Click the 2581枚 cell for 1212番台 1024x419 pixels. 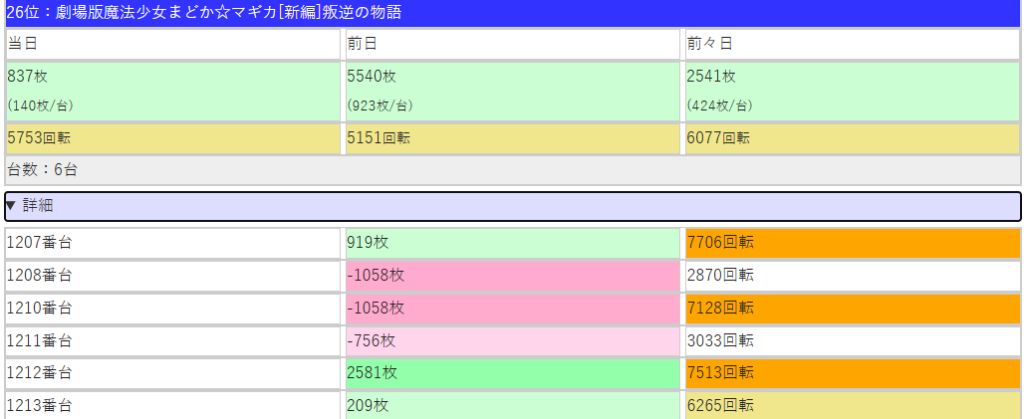513,373
